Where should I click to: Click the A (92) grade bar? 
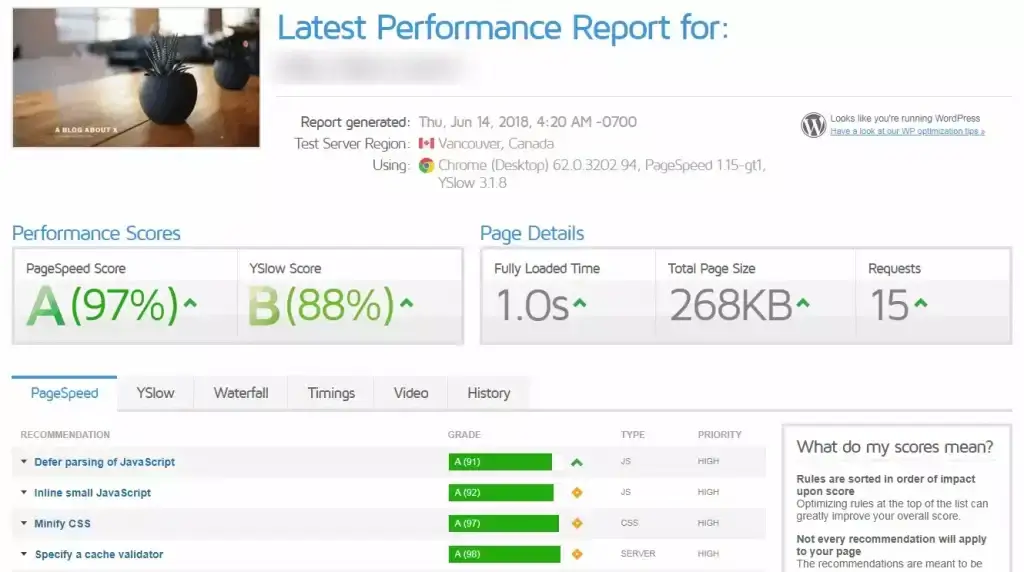501,492
